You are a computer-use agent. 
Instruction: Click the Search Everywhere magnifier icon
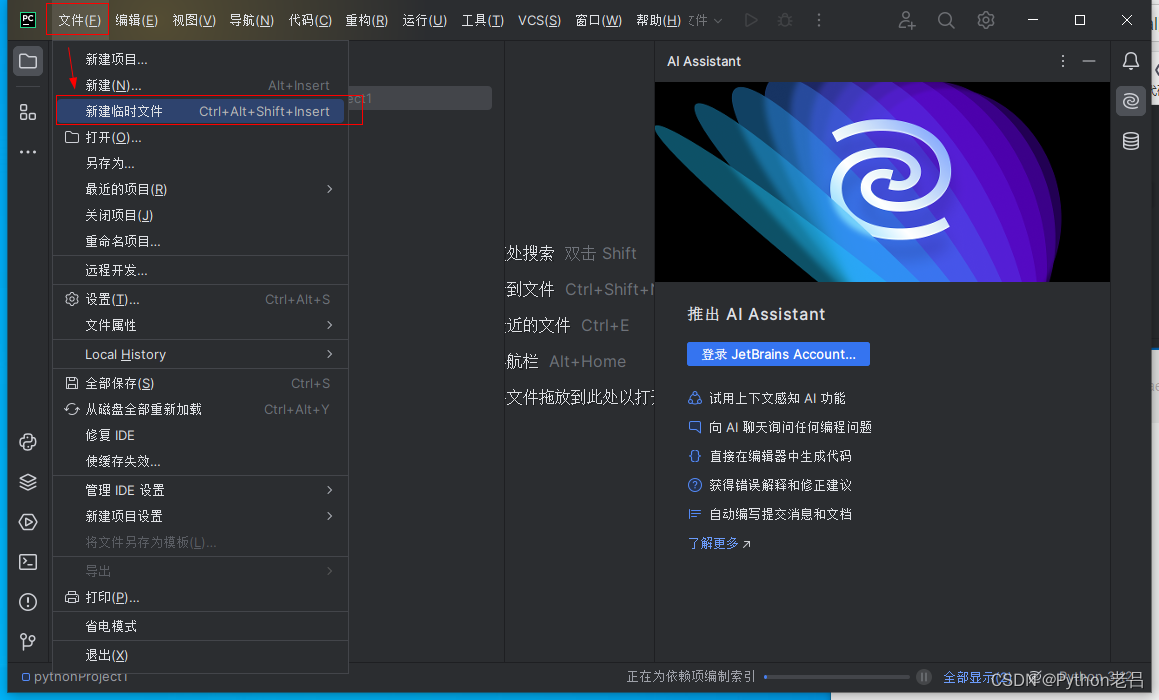click(946, 20)
